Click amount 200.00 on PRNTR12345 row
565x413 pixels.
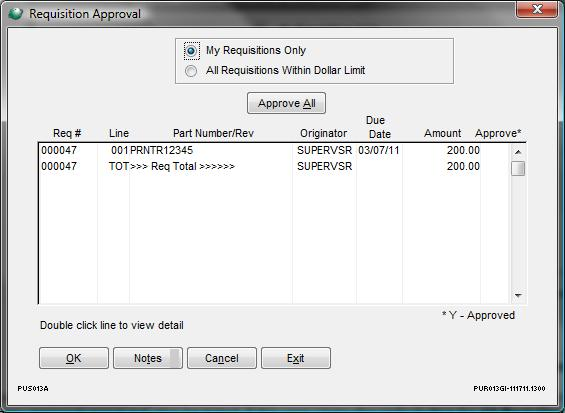click(463, 150)
